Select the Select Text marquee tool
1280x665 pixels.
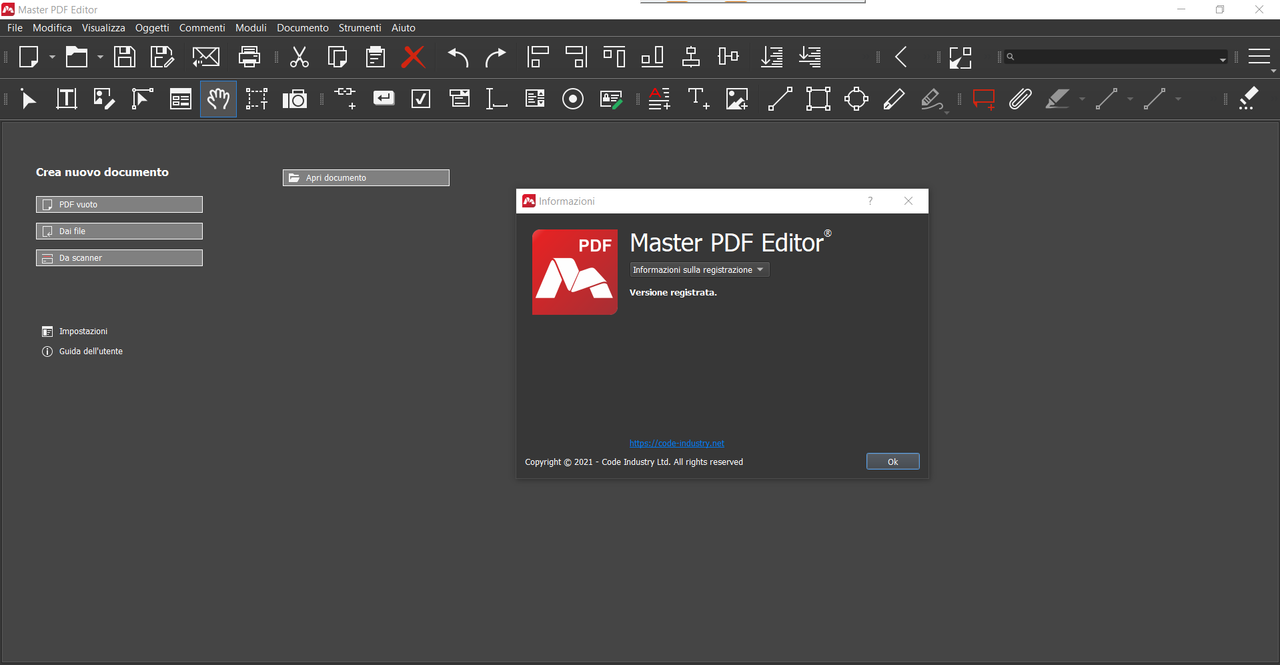pos(257,99)
